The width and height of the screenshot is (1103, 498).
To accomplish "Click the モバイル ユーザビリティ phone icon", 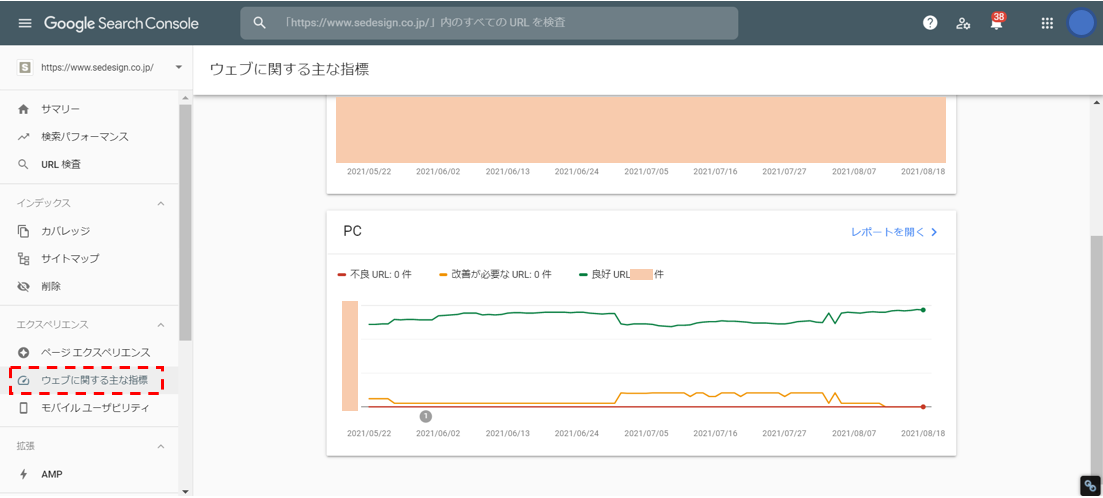I will point(23,408).
